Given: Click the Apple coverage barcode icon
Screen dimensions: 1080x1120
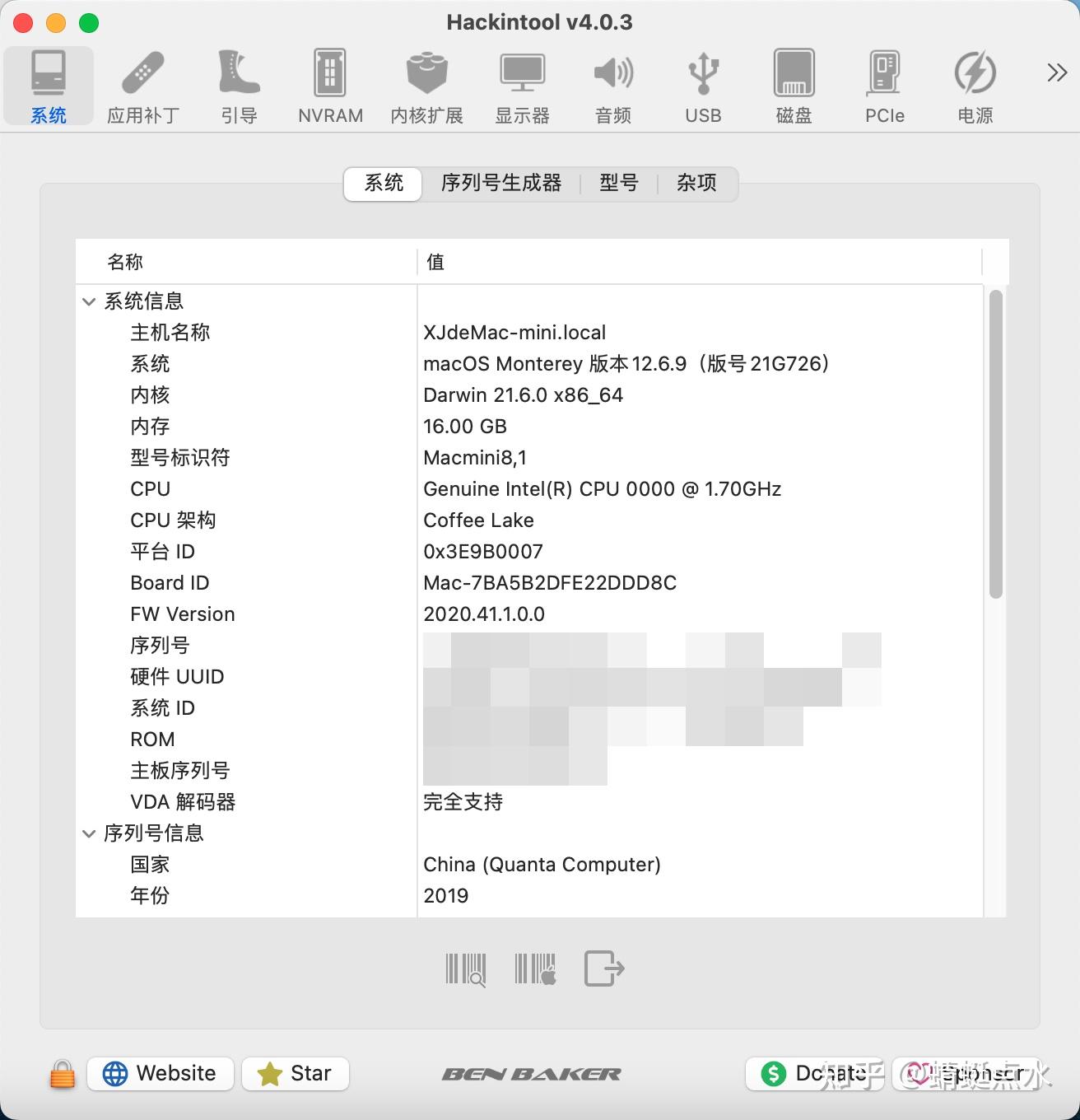Looking at the screenshot, I should click(534, 969).
